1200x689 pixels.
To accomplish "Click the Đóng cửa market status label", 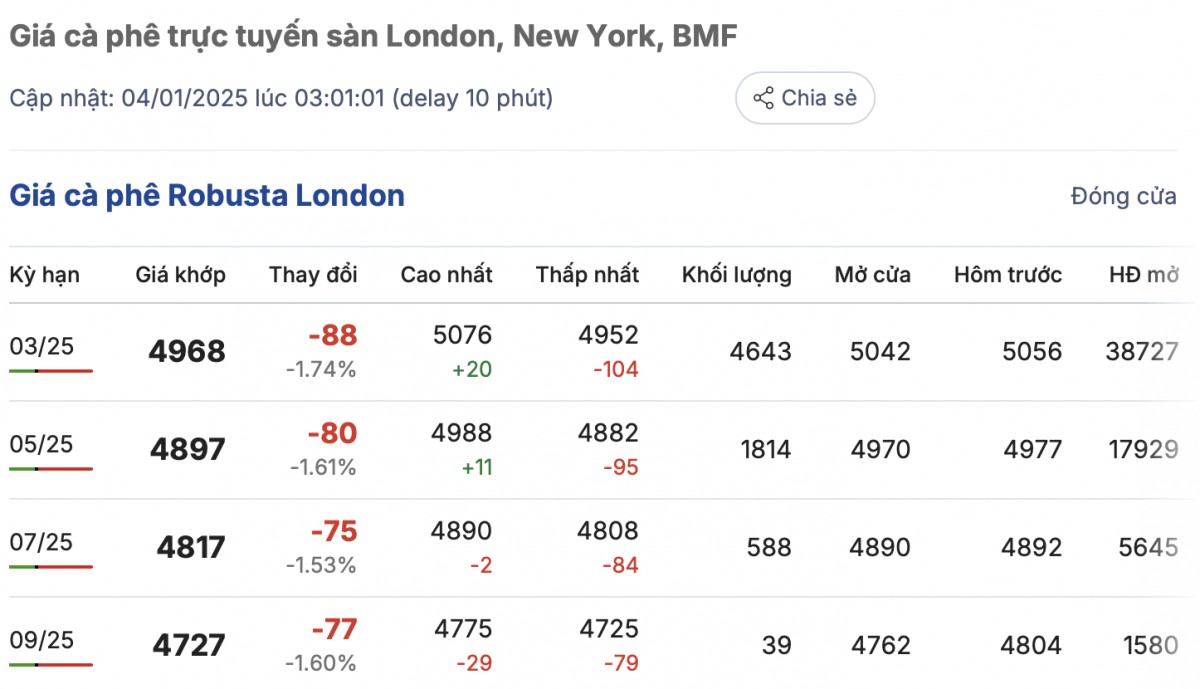I will (1123, 196).
